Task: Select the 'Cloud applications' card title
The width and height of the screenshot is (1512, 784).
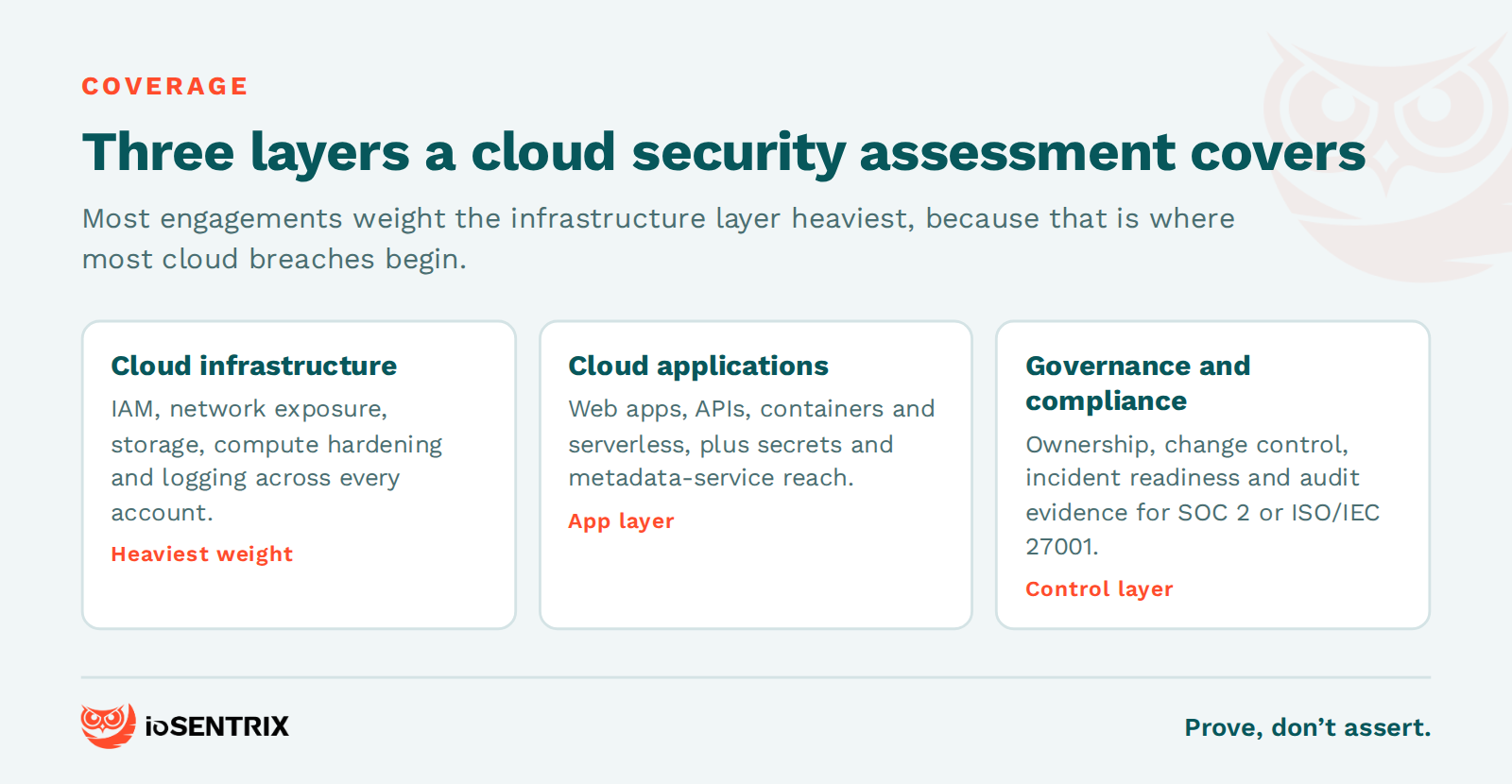Action: pyautogui.click(x=698, y=366)
